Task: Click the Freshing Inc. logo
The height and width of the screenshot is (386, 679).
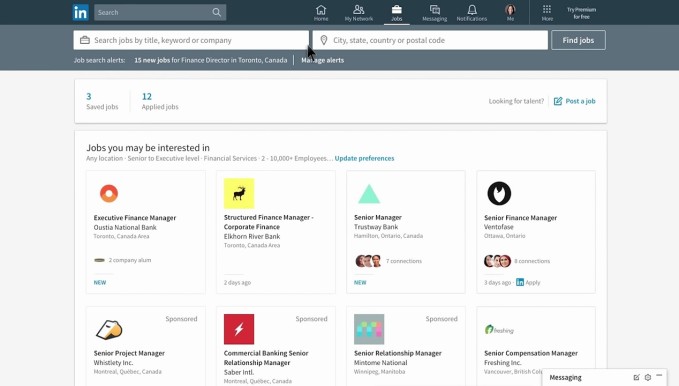Action: tap(499, 330)
